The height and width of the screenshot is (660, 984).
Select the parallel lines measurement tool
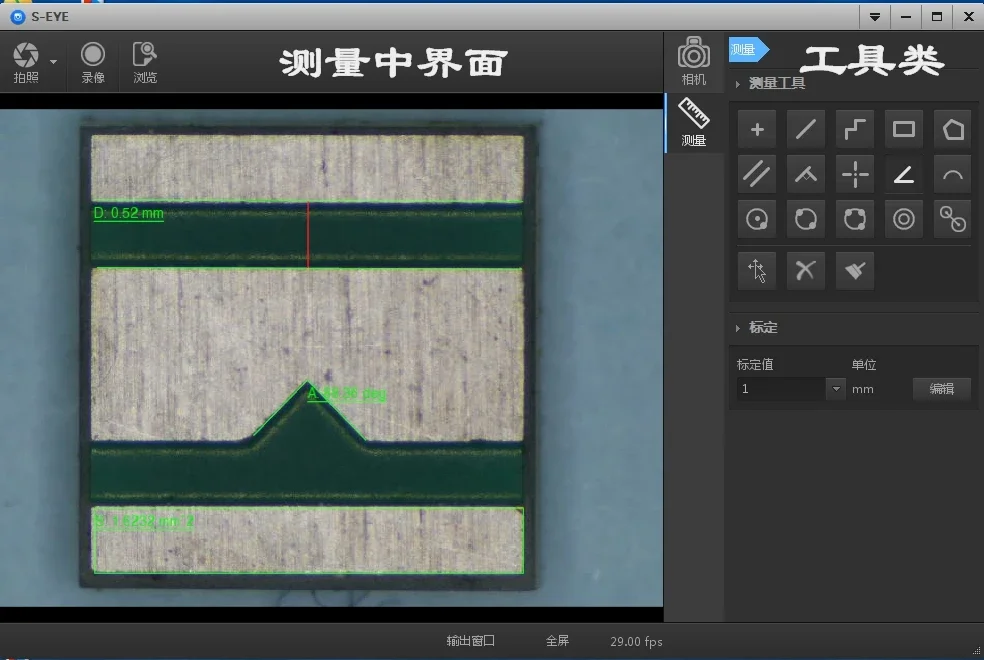757,174
